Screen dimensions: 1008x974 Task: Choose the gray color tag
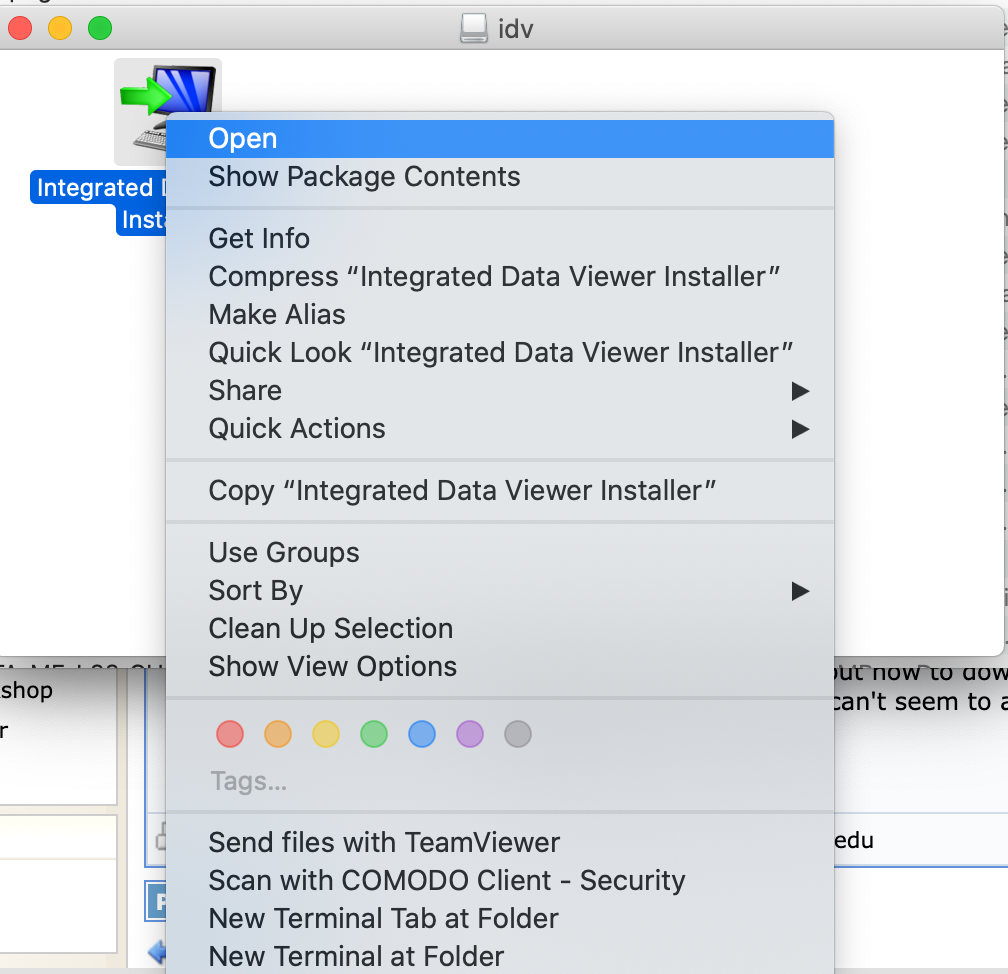(x=518, y=735)
